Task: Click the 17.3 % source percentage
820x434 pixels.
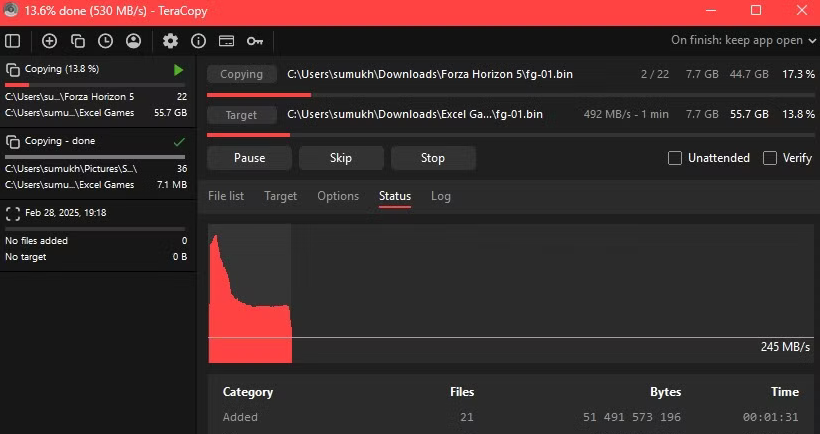Action: (x=799, y=74)
